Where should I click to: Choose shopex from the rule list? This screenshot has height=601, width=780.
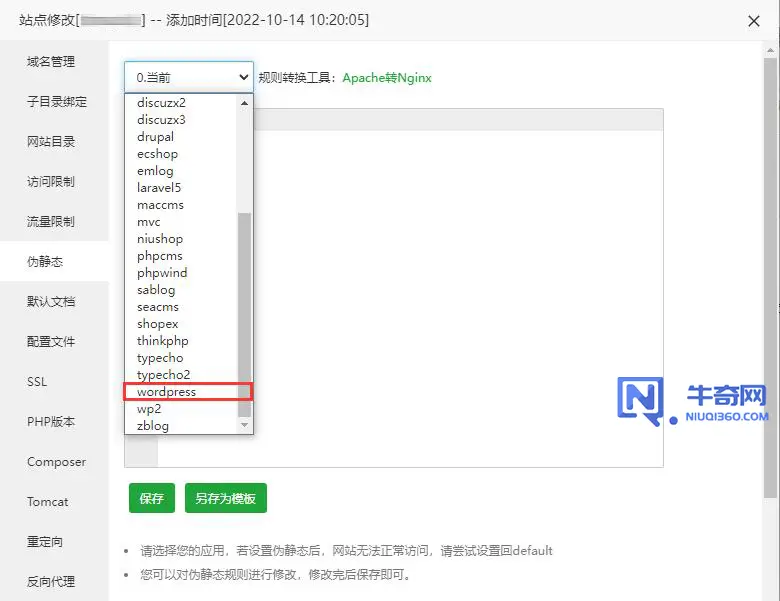pyautogui.click(x=181, y=324)
